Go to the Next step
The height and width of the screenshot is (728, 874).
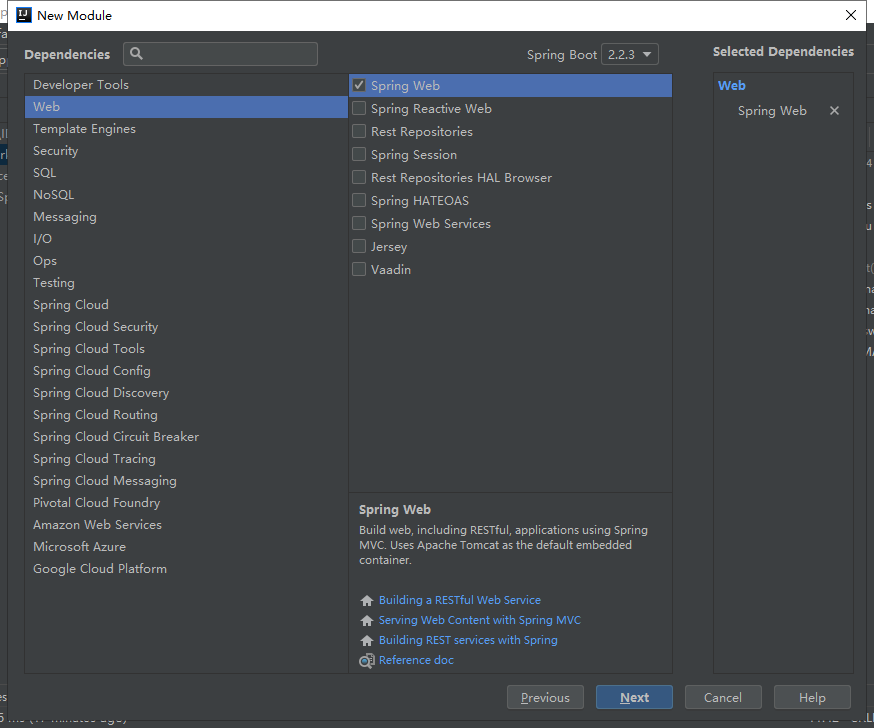pos(634,697)
